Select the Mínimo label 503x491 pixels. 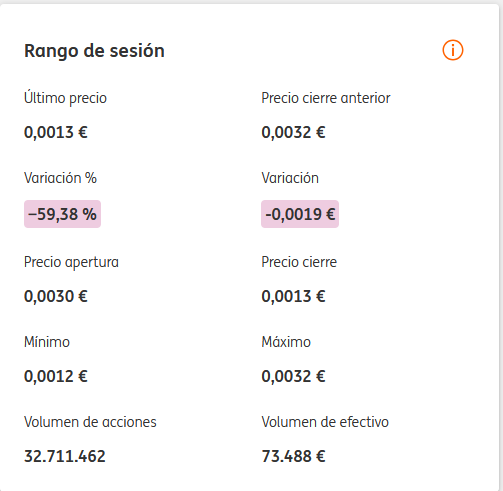[47, 342]
